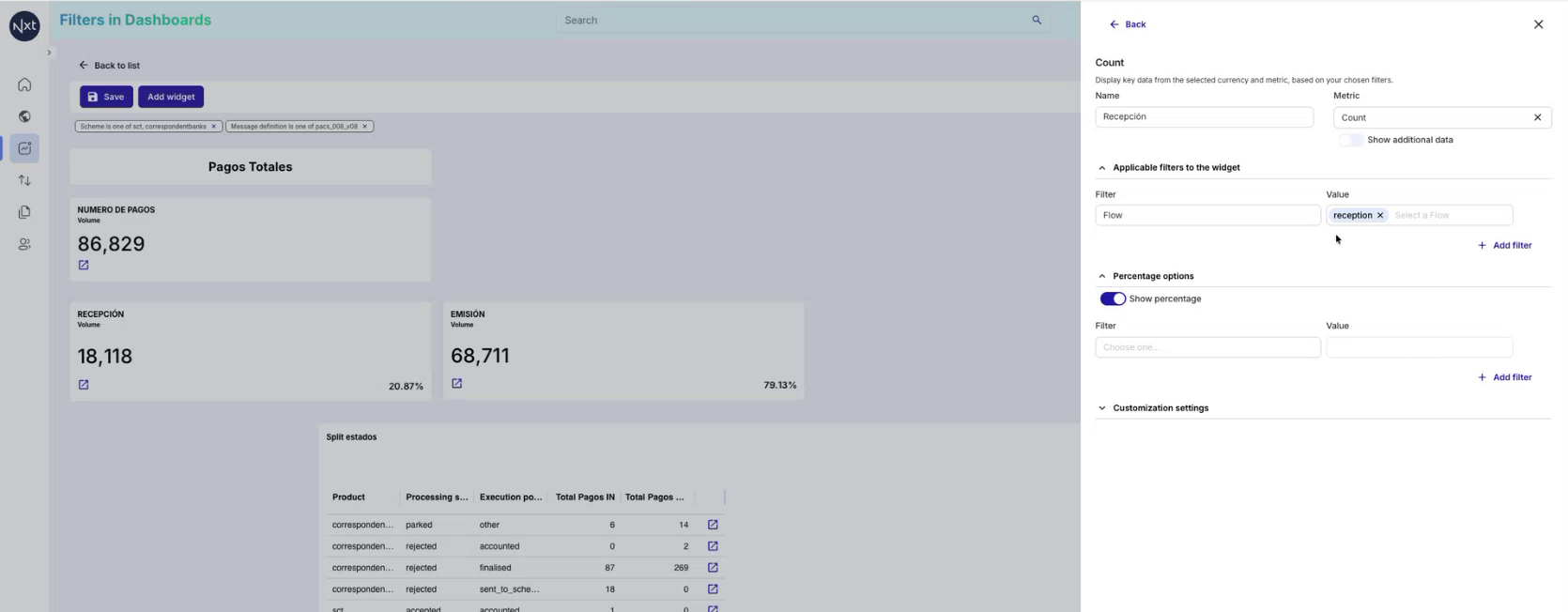
Task: Open the users icon in the sidebar
Action: pos(24,244)
